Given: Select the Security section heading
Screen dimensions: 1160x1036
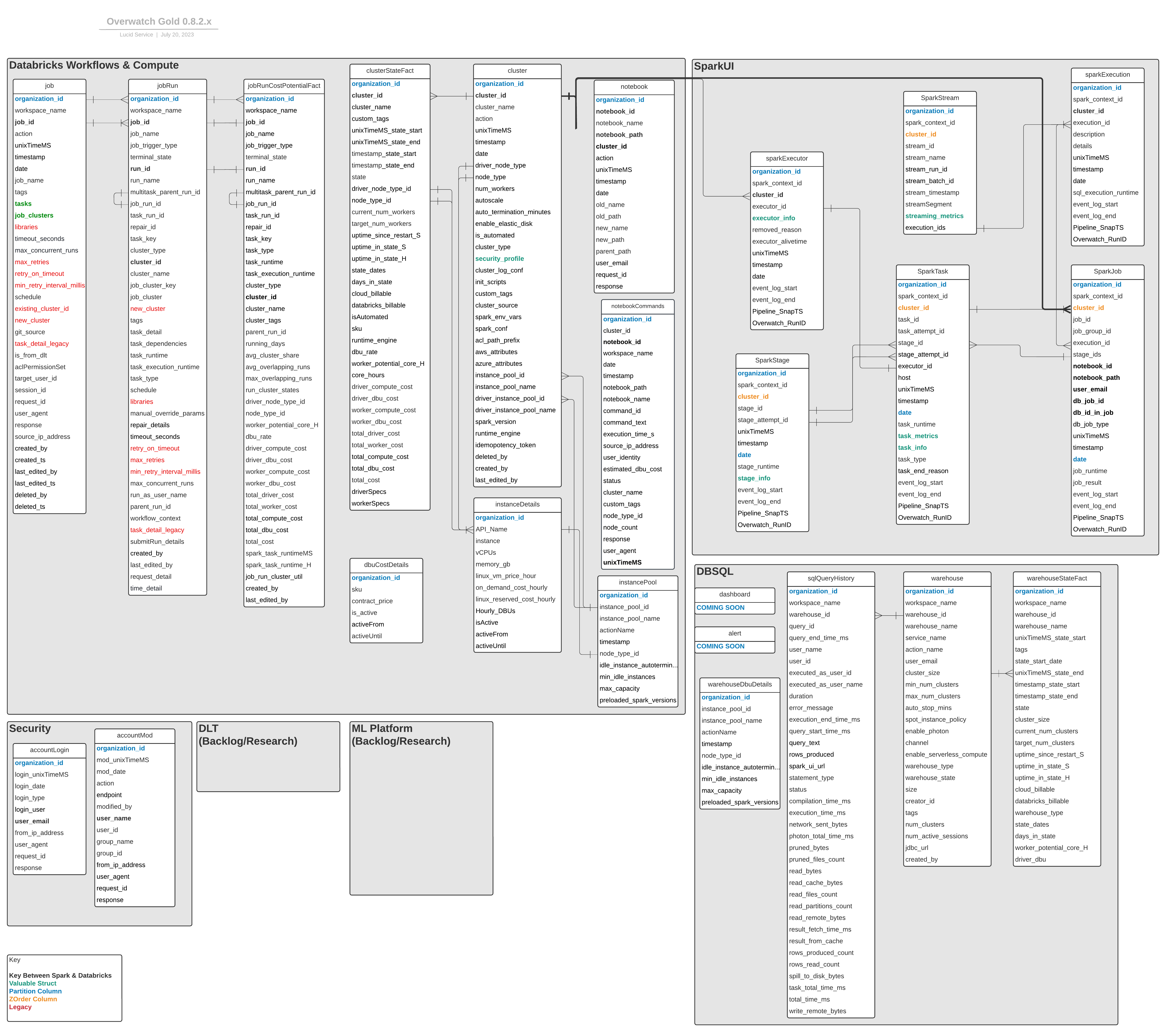Looking at the screenshot, I should [x=30, y=729].
